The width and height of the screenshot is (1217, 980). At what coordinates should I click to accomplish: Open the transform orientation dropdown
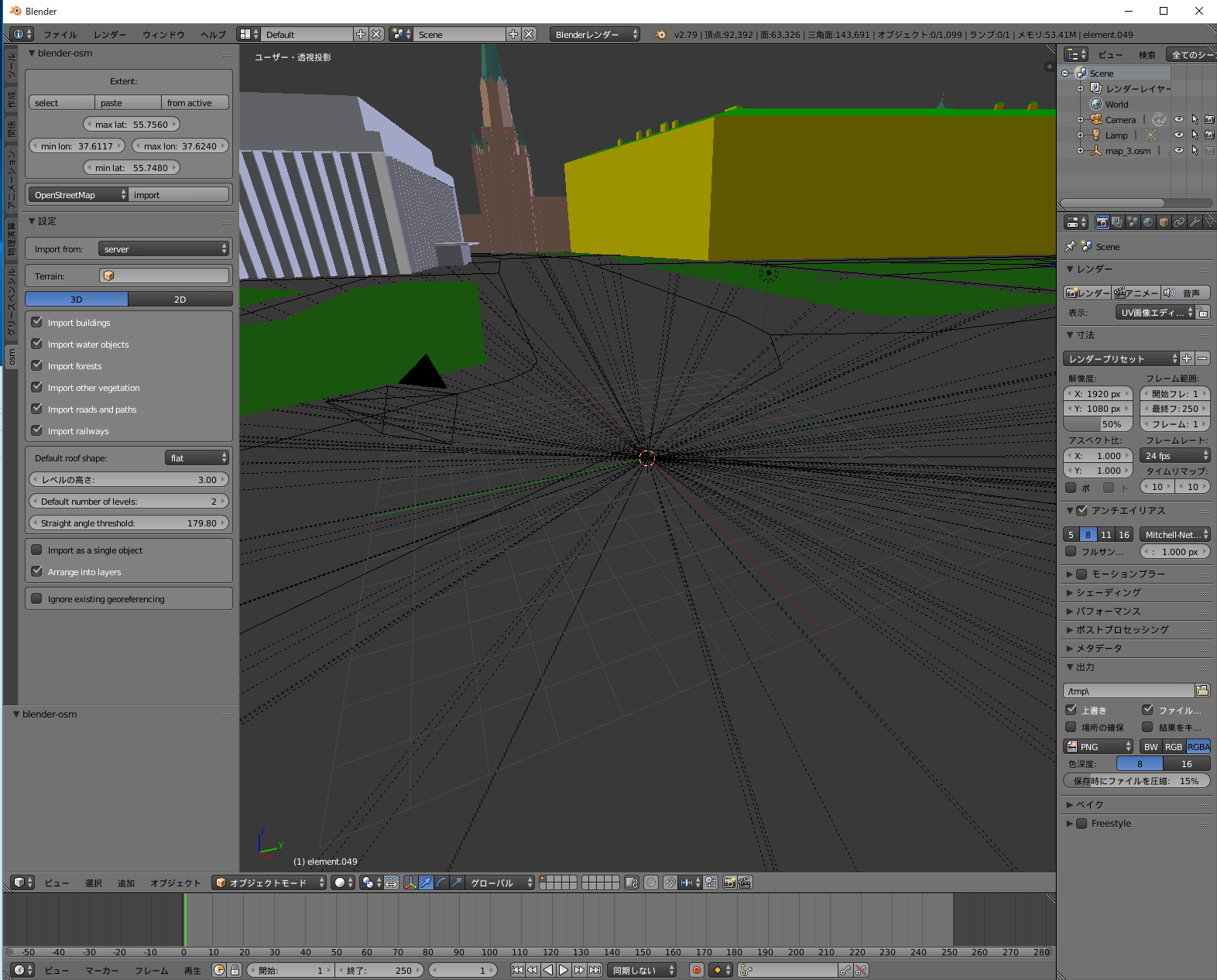pyautogui.click(x=500, y=882)
